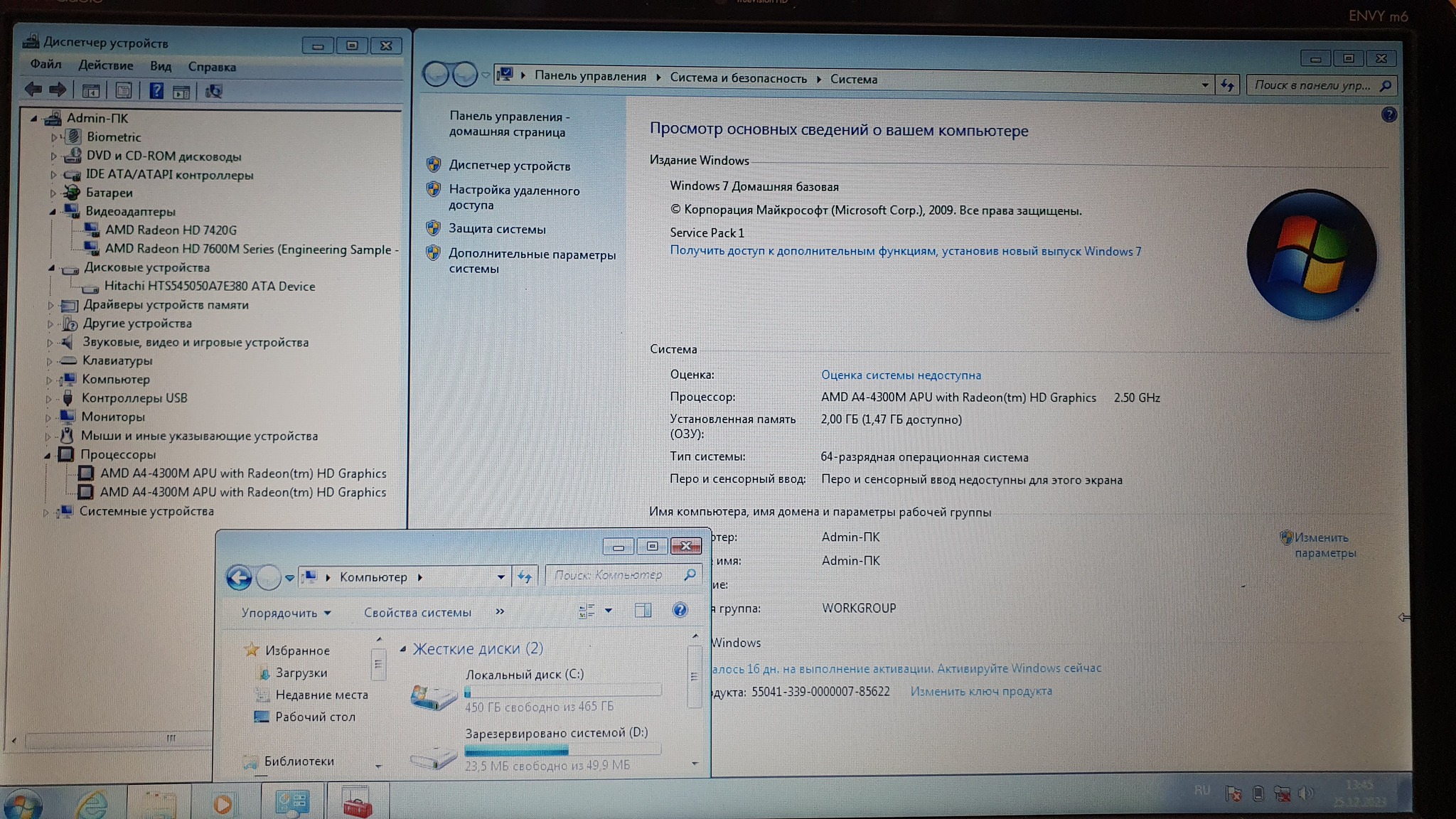Click Изменить ключ продукта link
1456x819 pixels.
[x=980, y=691]
